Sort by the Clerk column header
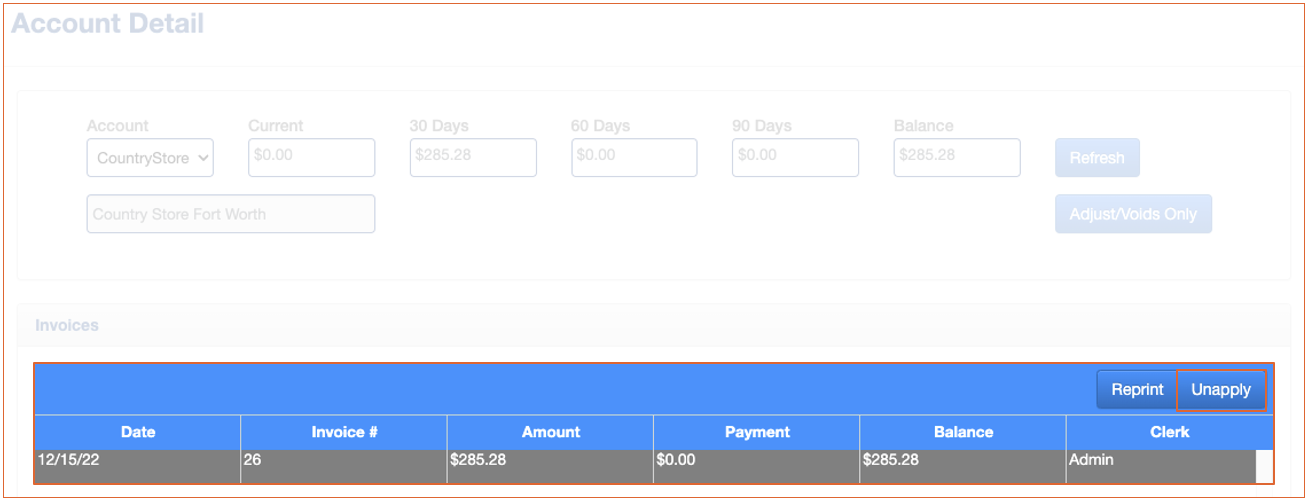The height and width of the screenshot is (501, 1310). 1169,432
